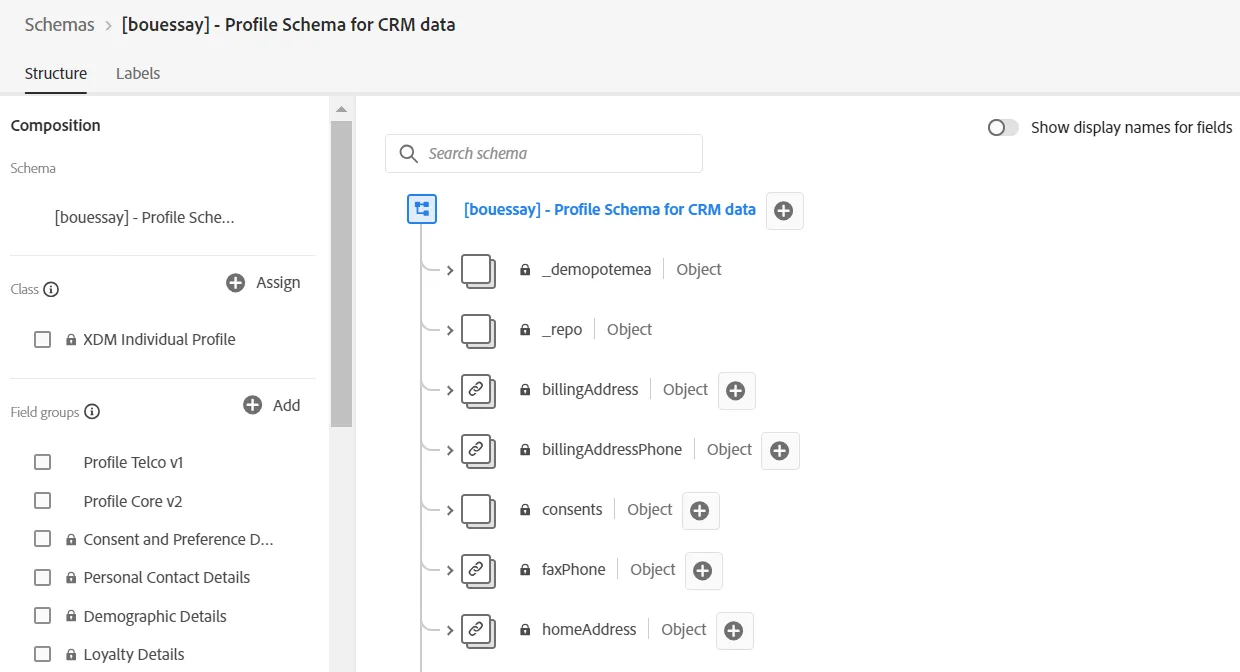
Task: Click the billingAddressPhone link object icon
Action: tap(478, 451)
